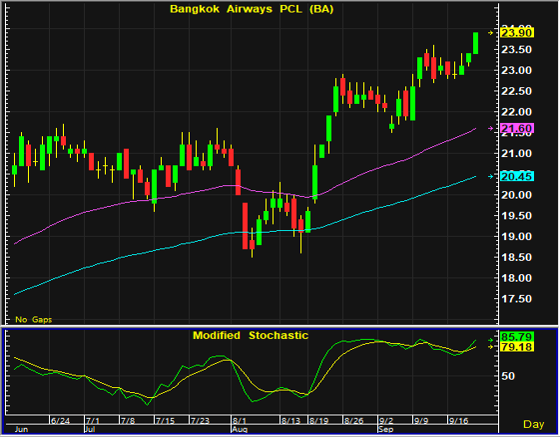This screenshot has width=560, height=437.
Task: Click the 9/16 date marker
Action: pos(459,421)
